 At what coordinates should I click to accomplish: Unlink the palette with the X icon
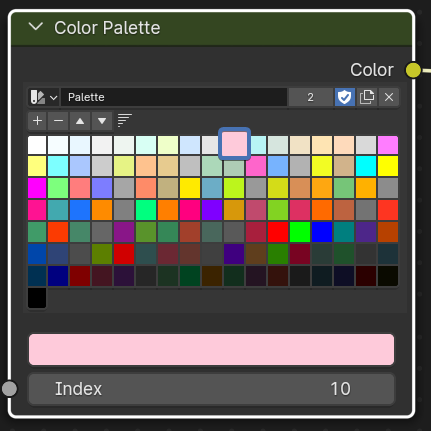[x=389, y=97]
